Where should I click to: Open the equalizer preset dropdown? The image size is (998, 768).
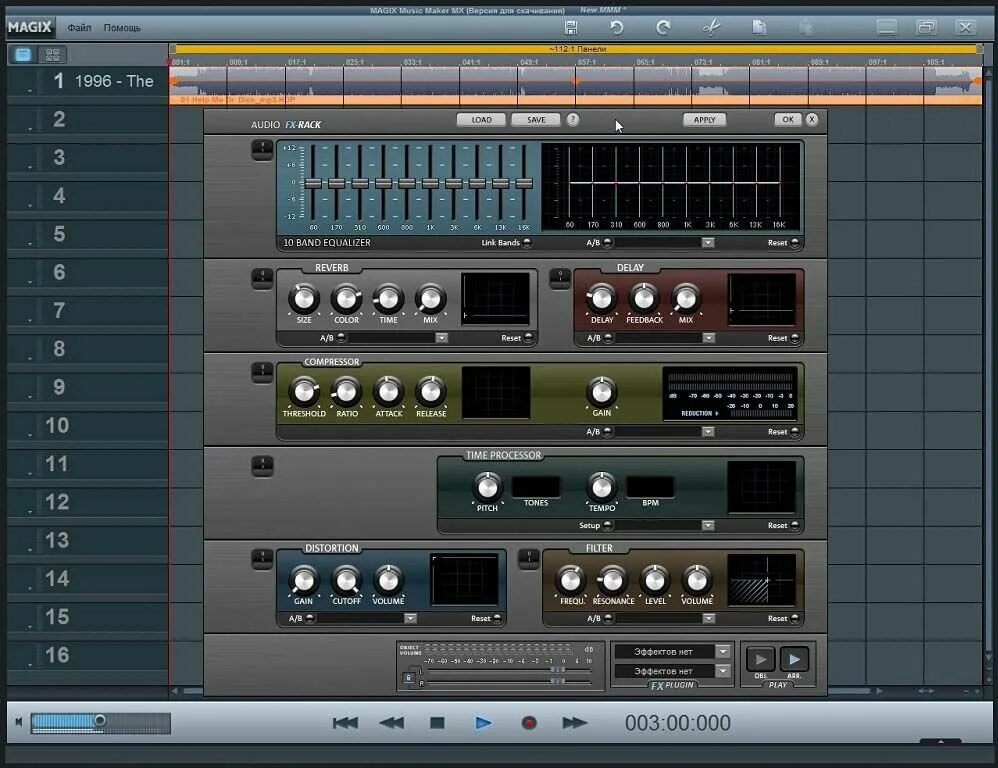[x=708, y=242]
